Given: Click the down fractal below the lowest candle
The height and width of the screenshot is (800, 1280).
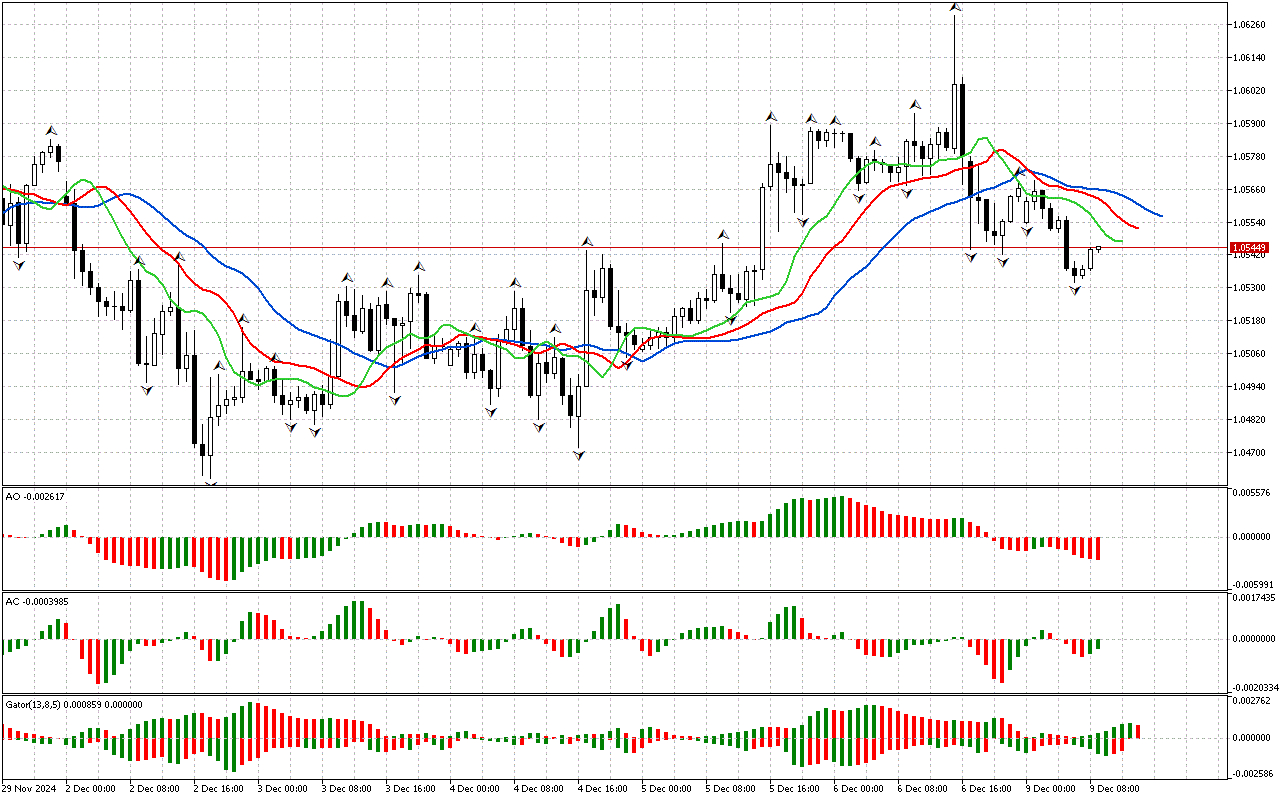Looking at the screenshot, I should (210, 483).
